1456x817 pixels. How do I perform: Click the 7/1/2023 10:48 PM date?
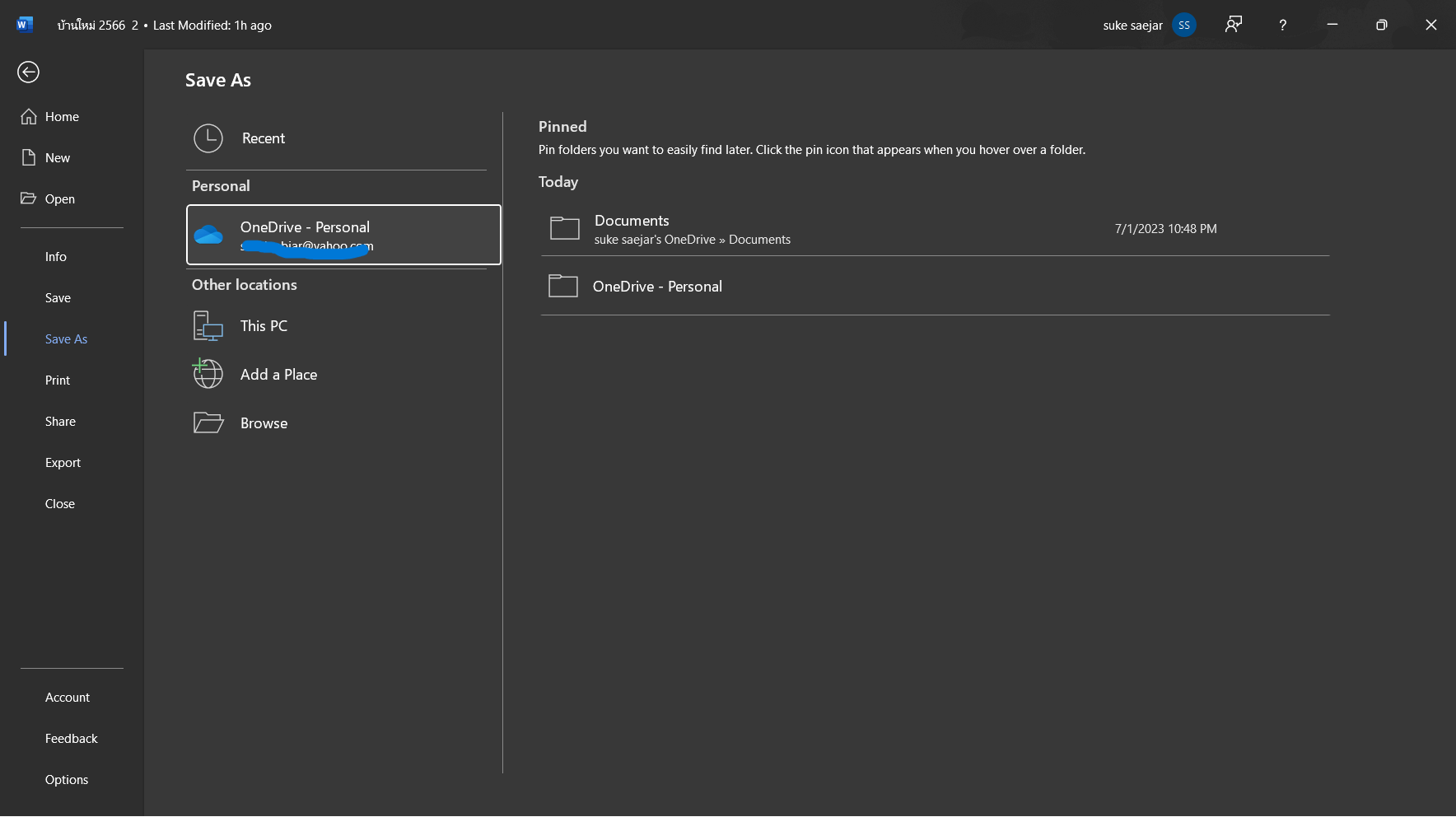pyautogui.click(x=1165, y=229)
